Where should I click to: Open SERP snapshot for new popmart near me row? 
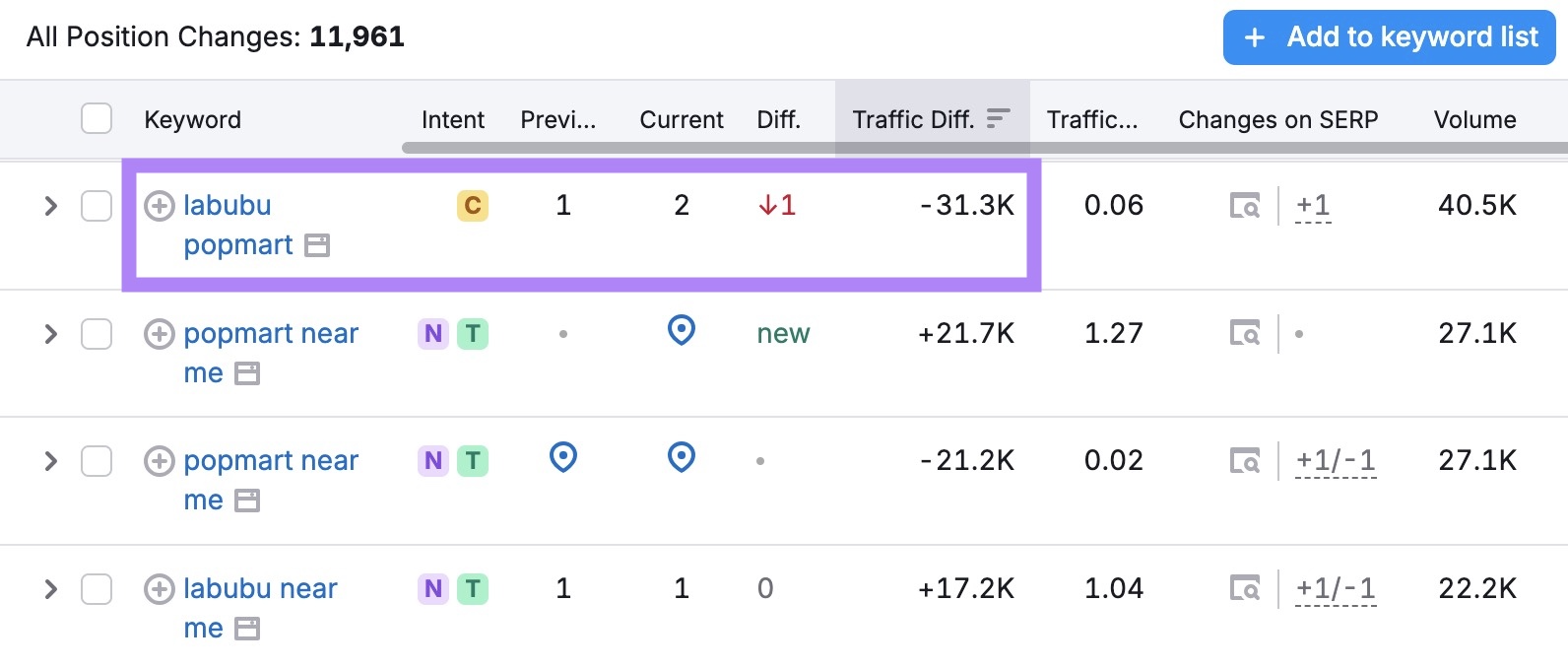tap(1244, 334)
